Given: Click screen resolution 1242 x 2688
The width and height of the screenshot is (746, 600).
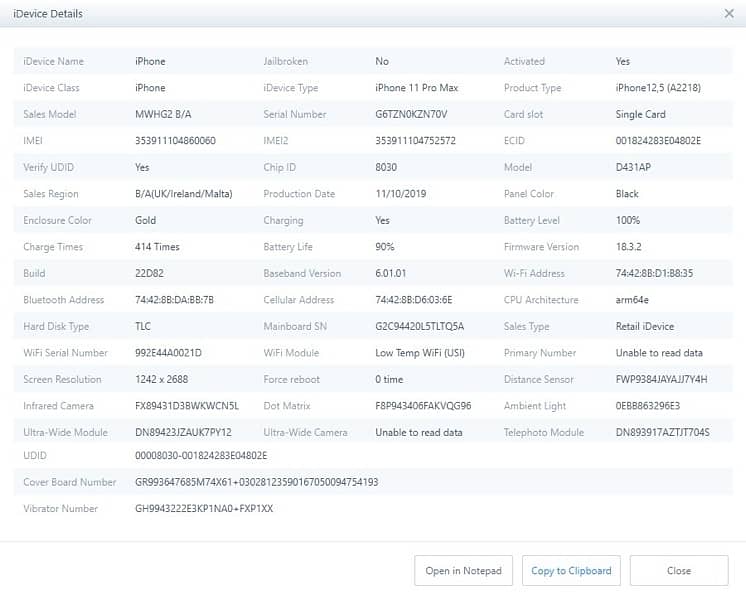Looking at the screenshot, I should pyautogui.click(x=161, y=380).
